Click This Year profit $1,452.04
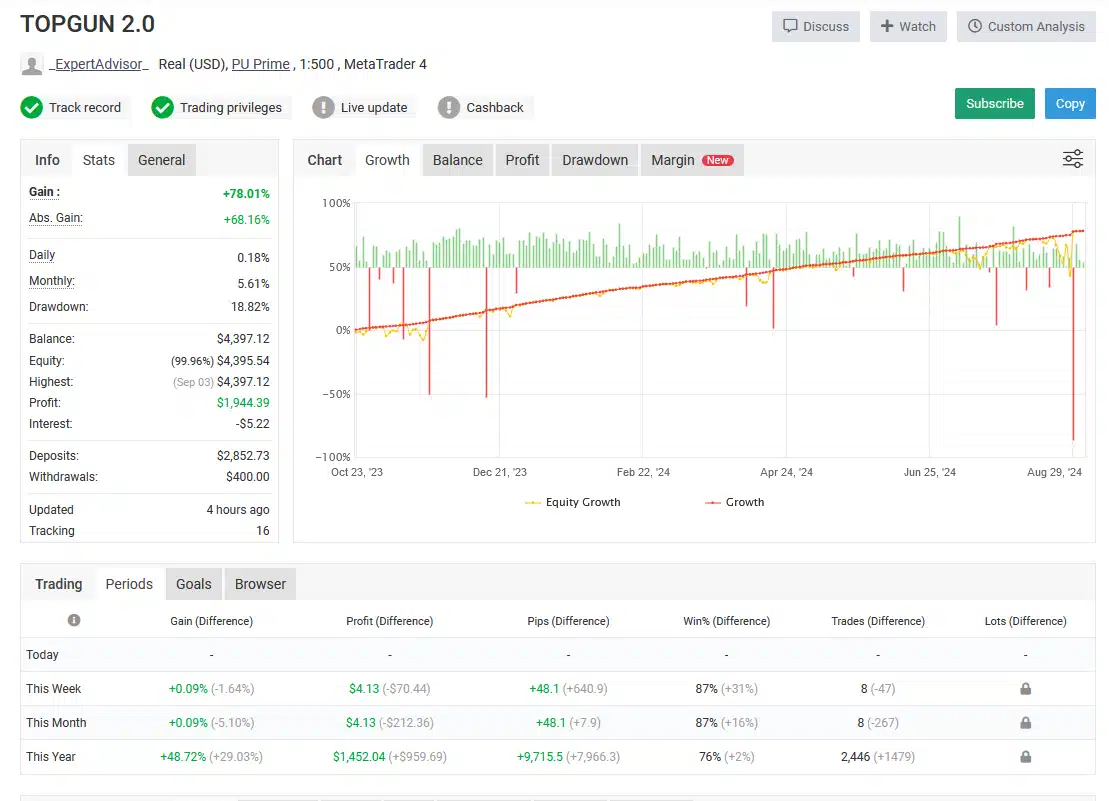This screenshot has width=1109, height=801. point(359,756)
